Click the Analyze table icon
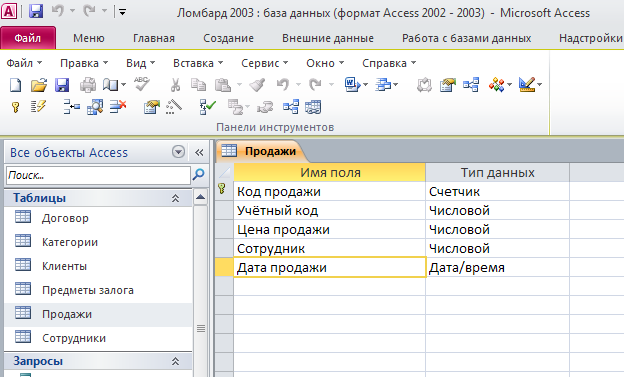 pyautogui.click(x=384, y=85)
